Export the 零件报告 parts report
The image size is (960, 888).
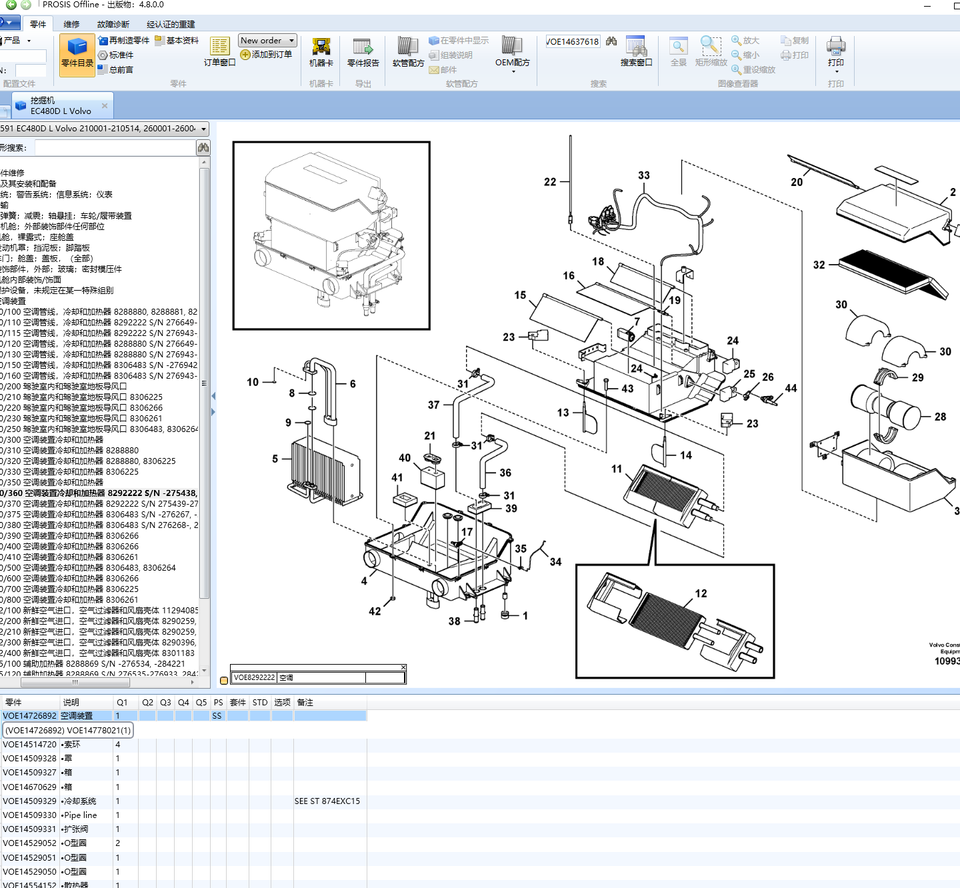tap(363, 52)
